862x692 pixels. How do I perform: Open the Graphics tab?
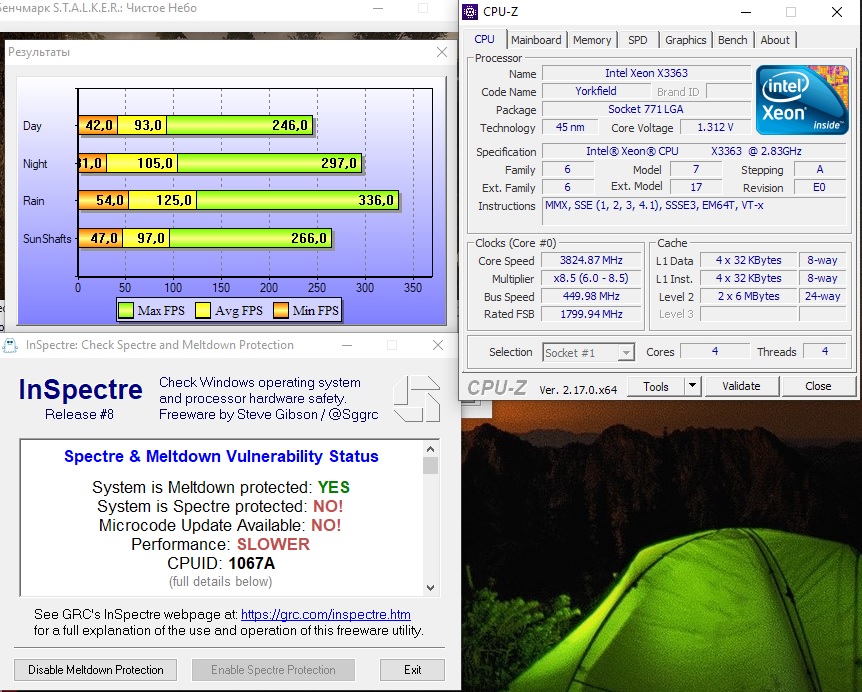(686, 40)
